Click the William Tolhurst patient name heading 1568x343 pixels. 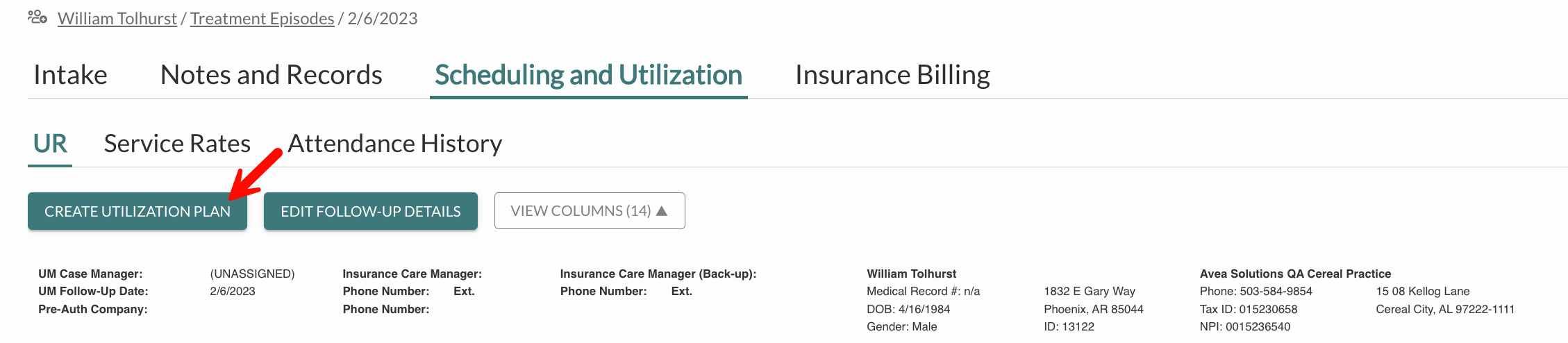[x=911, y=274]
